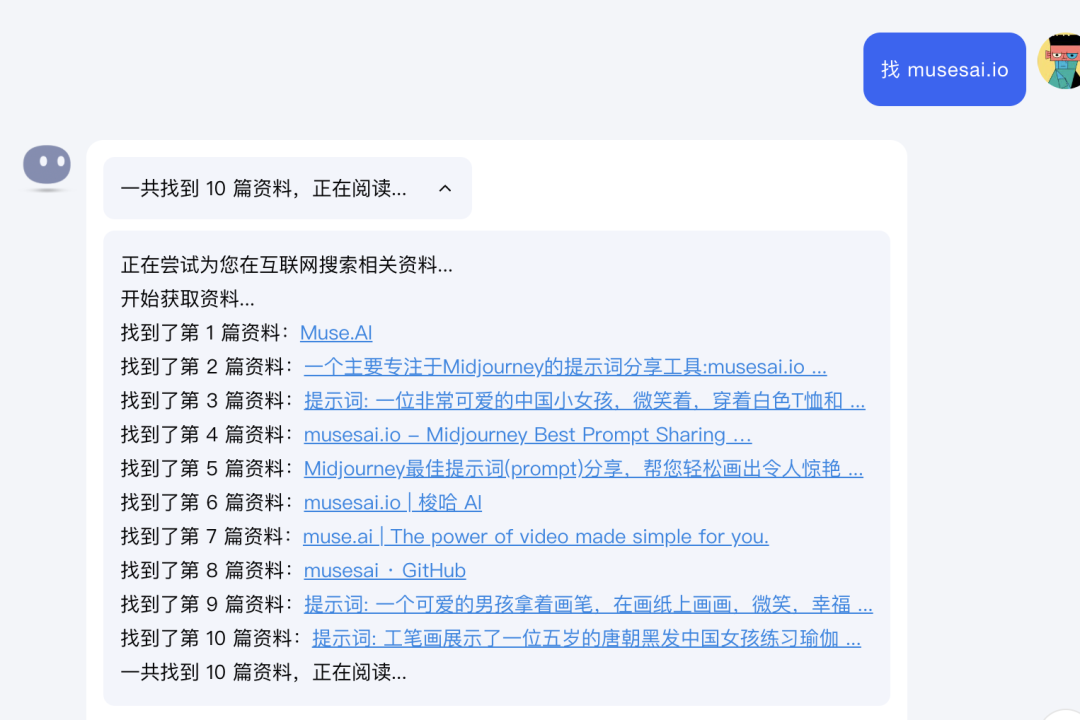Image resolution: width=1080 pixels, height=720 pixels.
Task: Open the 'musesai · GitHub' link
Action: [x=384, y=570]
